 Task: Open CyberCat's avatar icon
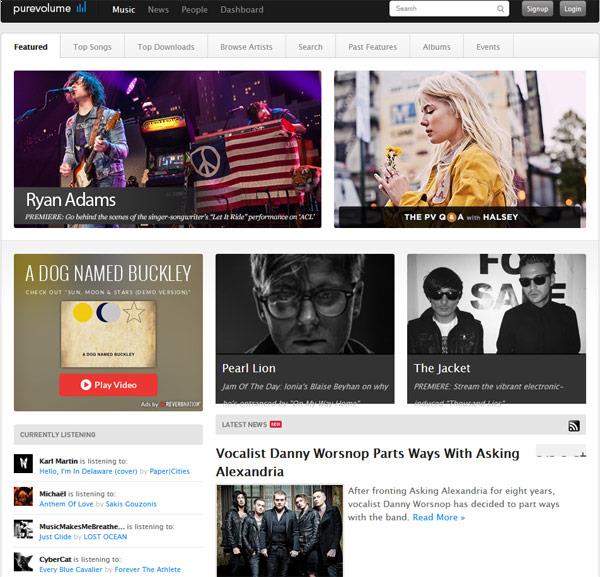coord(23,562)
